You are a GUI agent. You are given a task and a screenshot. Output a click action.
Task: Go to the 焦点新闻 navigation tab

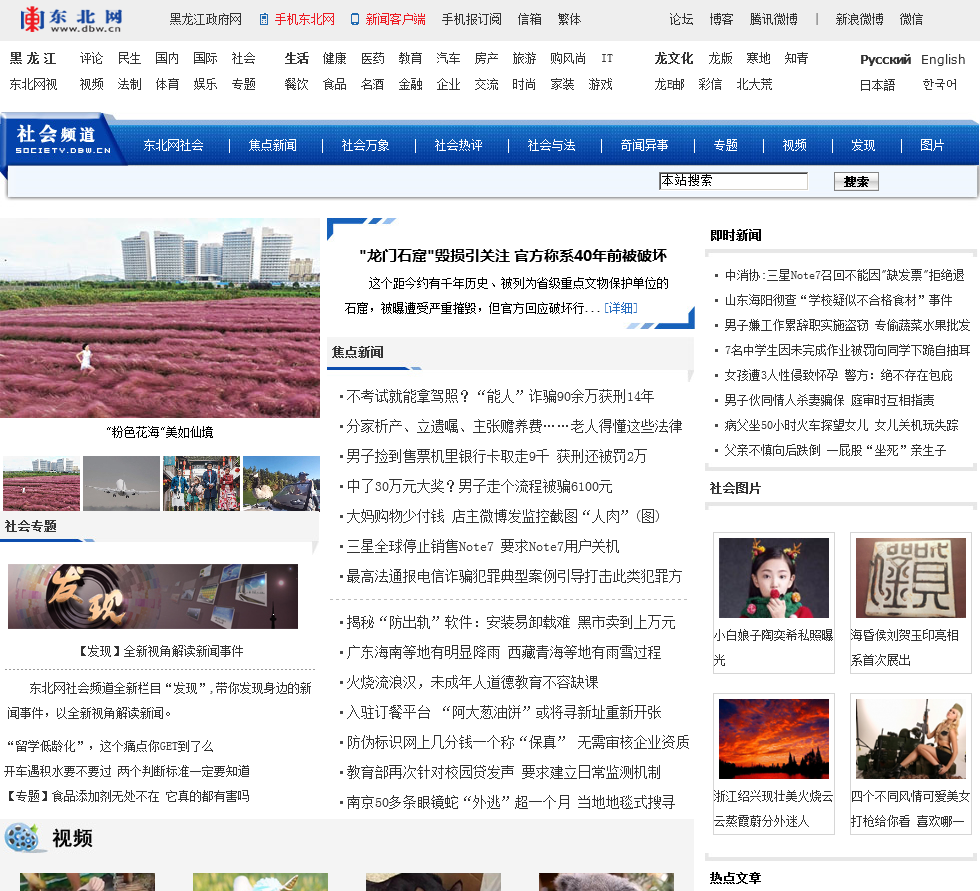pyautogui.click(x=273, y=145)
